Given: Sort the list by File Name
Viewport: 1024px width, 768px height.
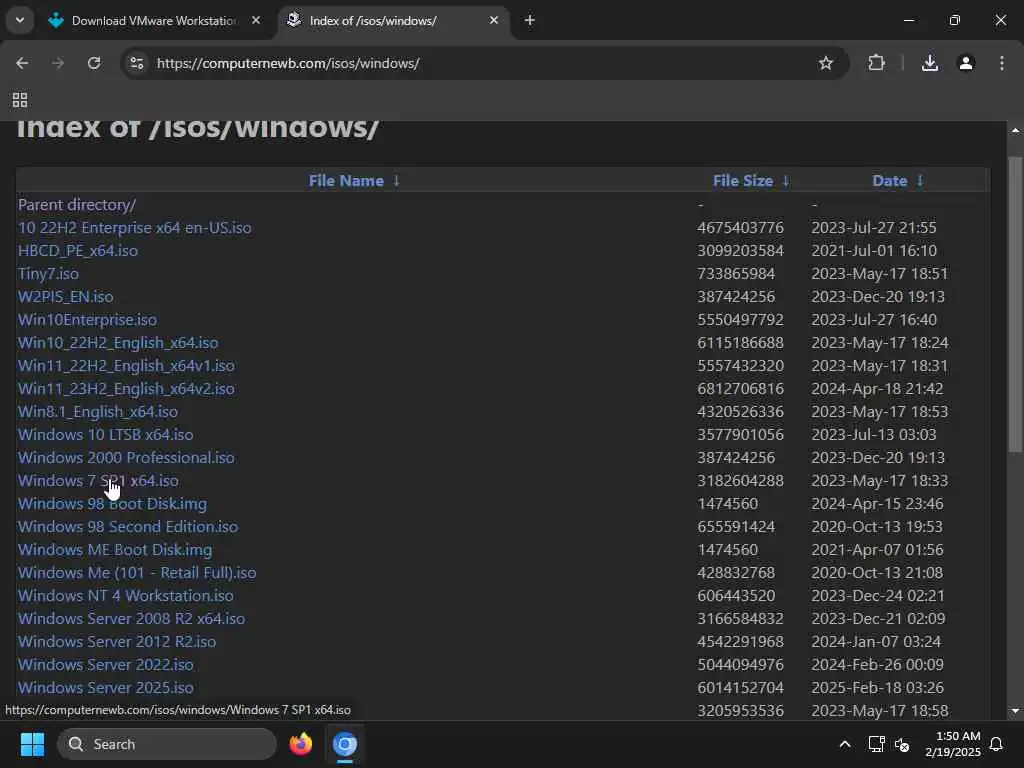Looking at the screenshot, I should tap(346, 181).
